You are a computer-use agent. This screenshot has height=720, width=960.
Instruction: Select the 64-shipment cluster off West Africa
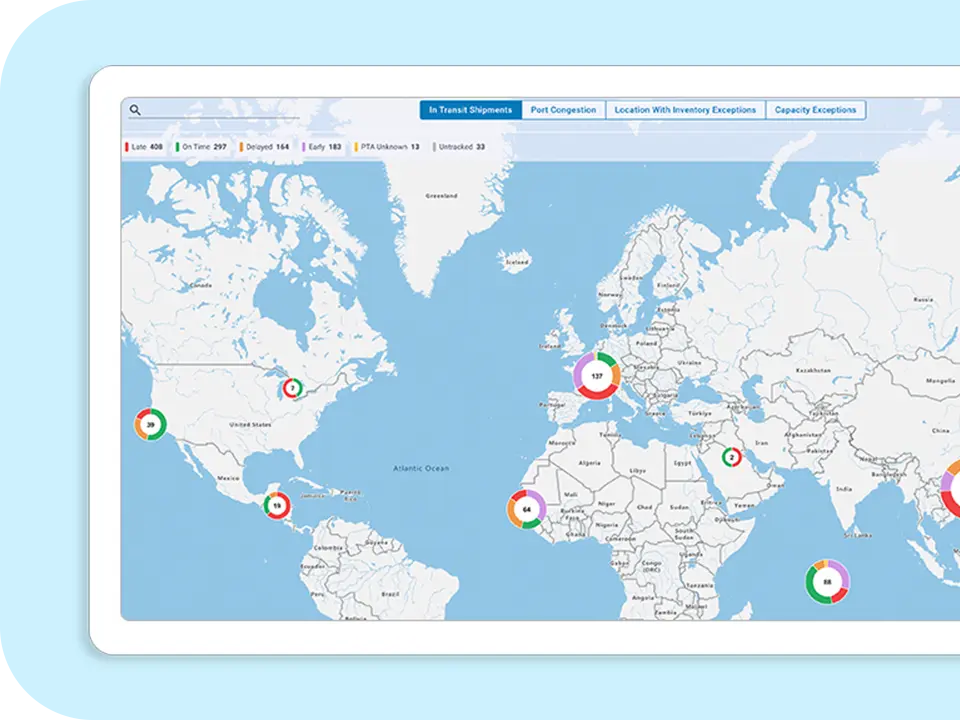[526, 509]
